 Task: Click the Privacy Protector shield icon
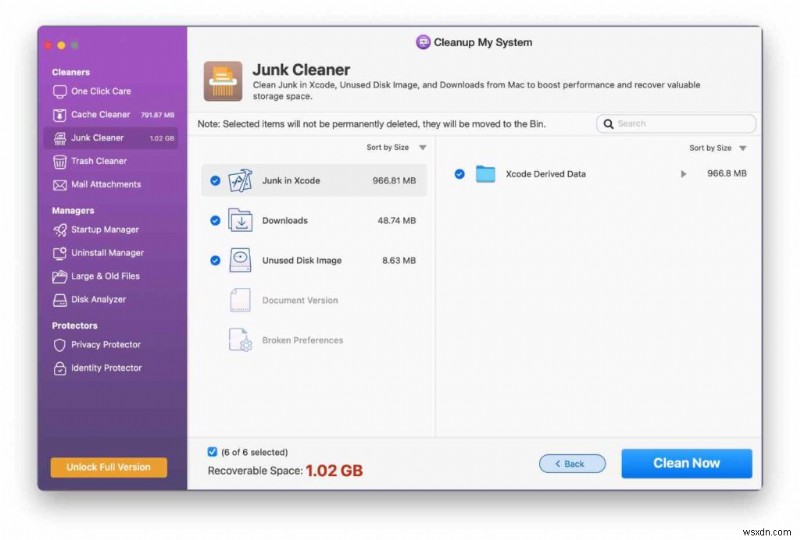pyautogui.click(x=60, y=345)
